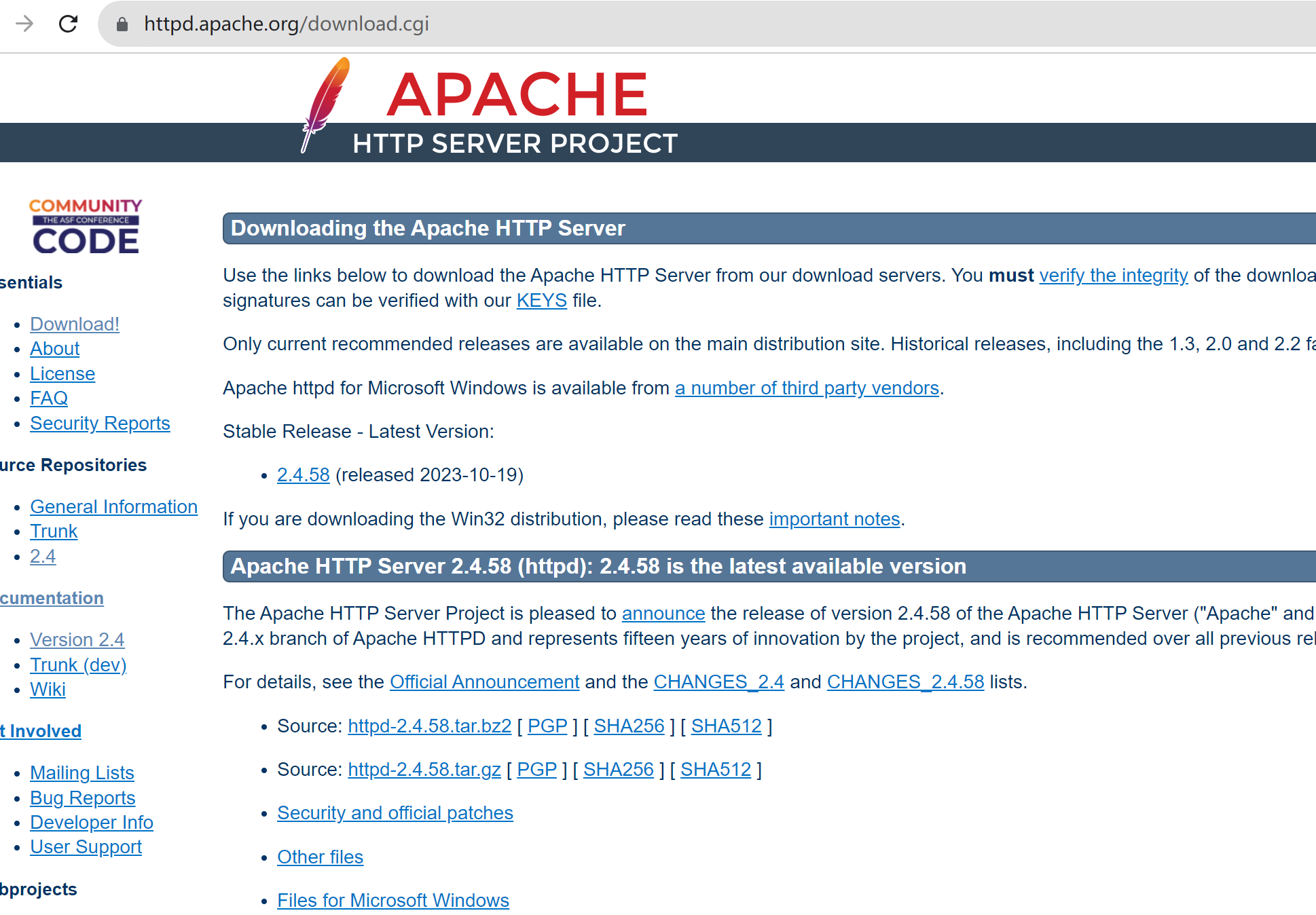Viewport: 1316px width, 915px height.
Task: Open the third party vendors link
Action: point(806,388)
